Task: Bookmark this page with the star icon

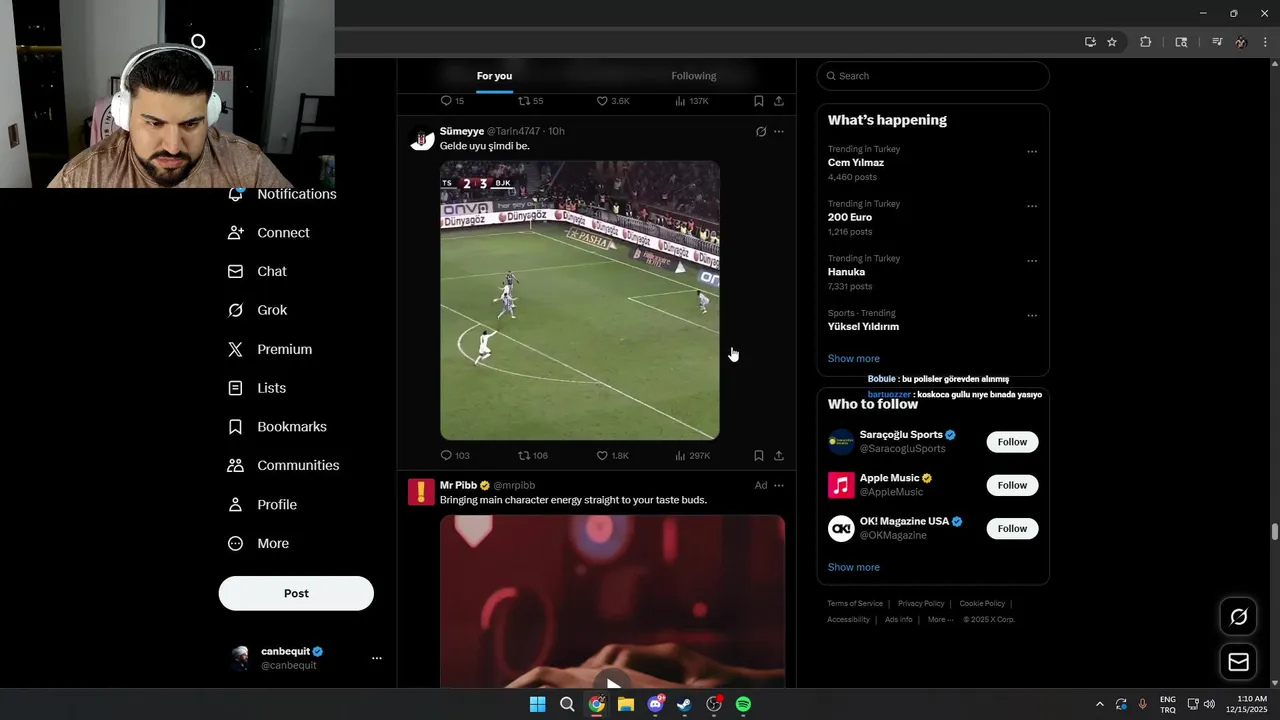Action: pyautogui.click(x=1112, y=42)
